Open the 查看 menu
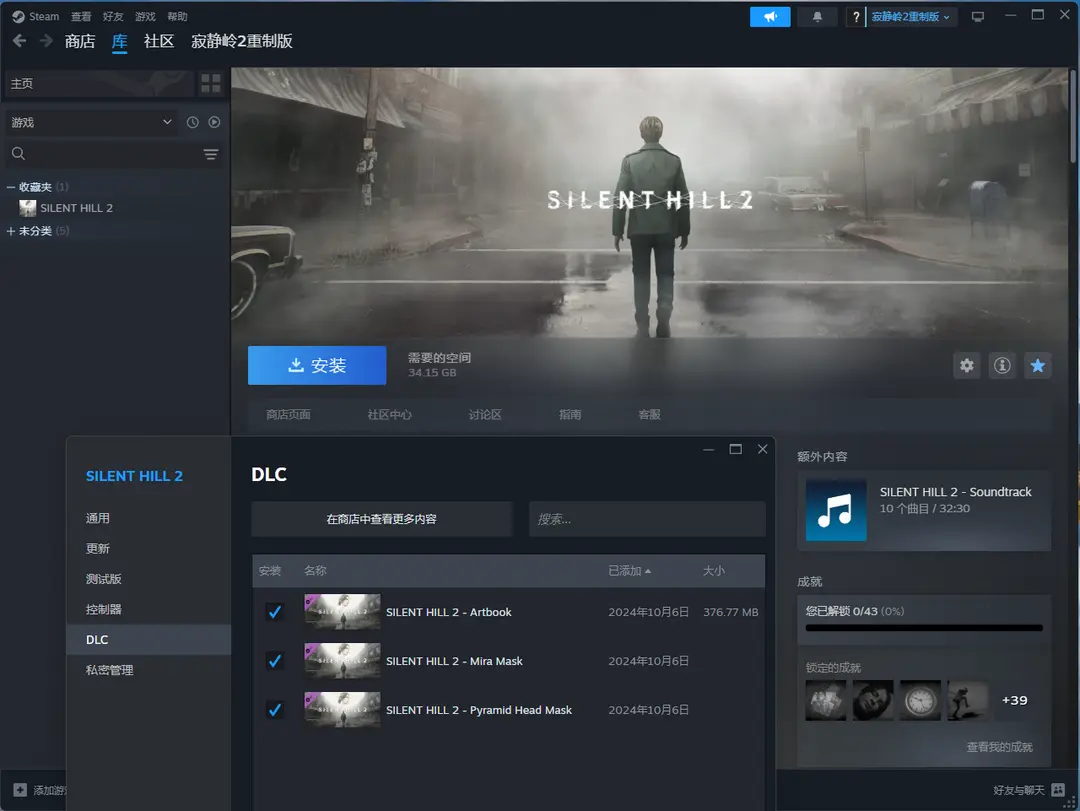Screen dimensions: 1080x811 click(81, 17)
